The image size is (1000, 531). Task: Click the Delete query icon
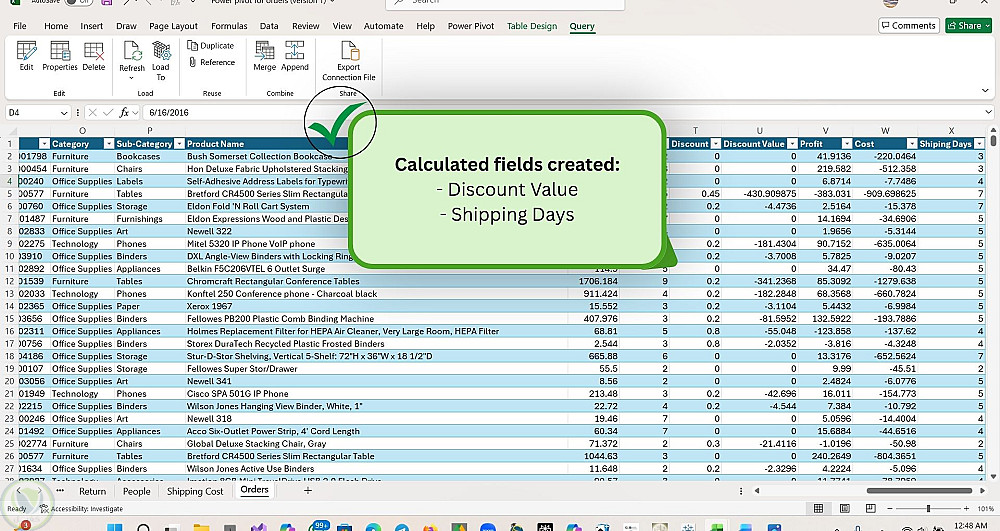pyautogui.click(x=94, y=52)
